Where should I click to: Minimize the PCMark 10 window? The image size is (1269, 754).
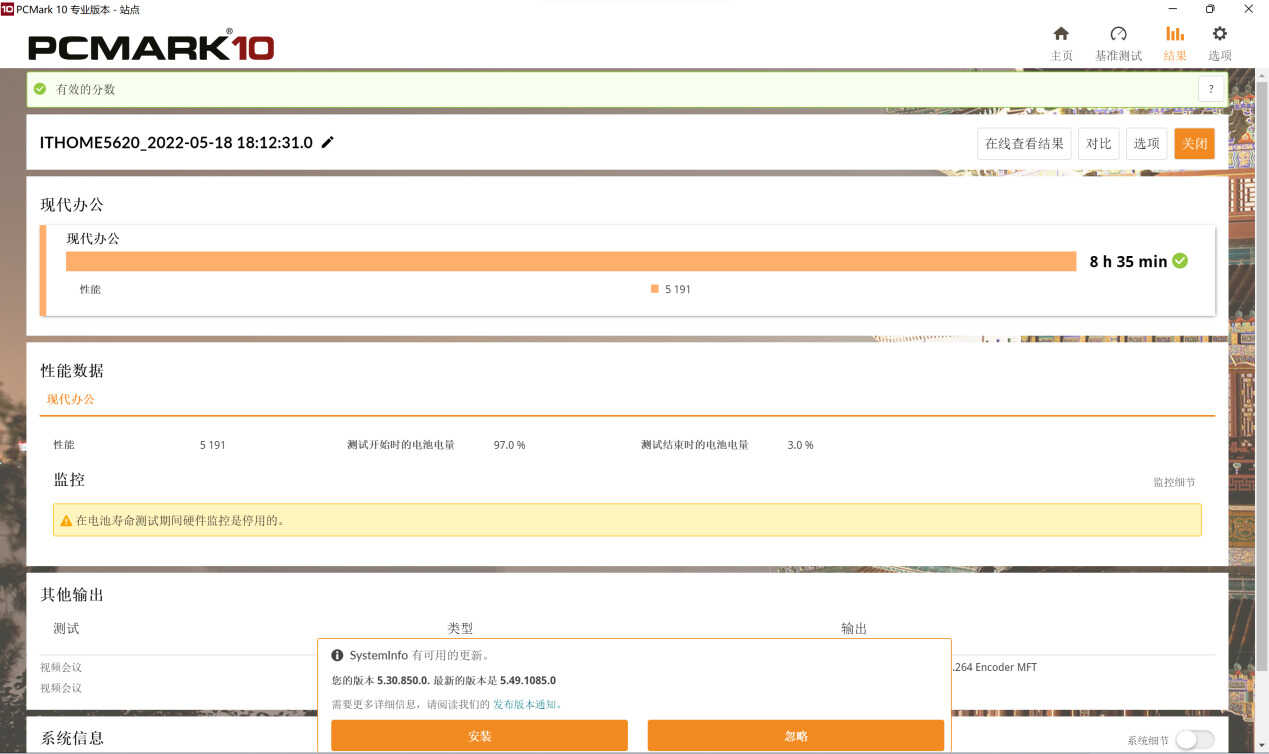[x=1171, y=9]
